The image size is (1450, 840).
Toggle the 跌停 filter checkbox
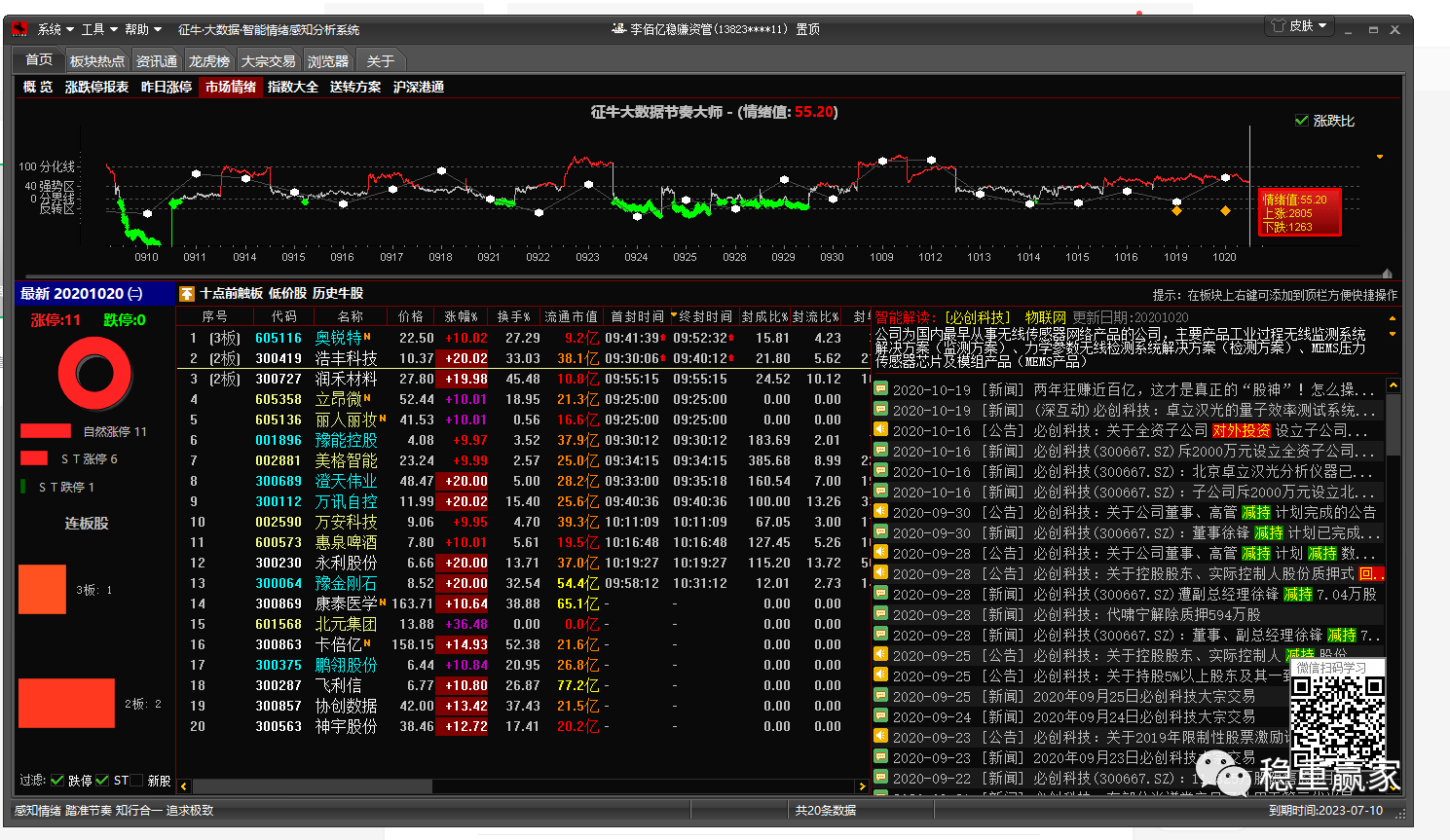57,781
